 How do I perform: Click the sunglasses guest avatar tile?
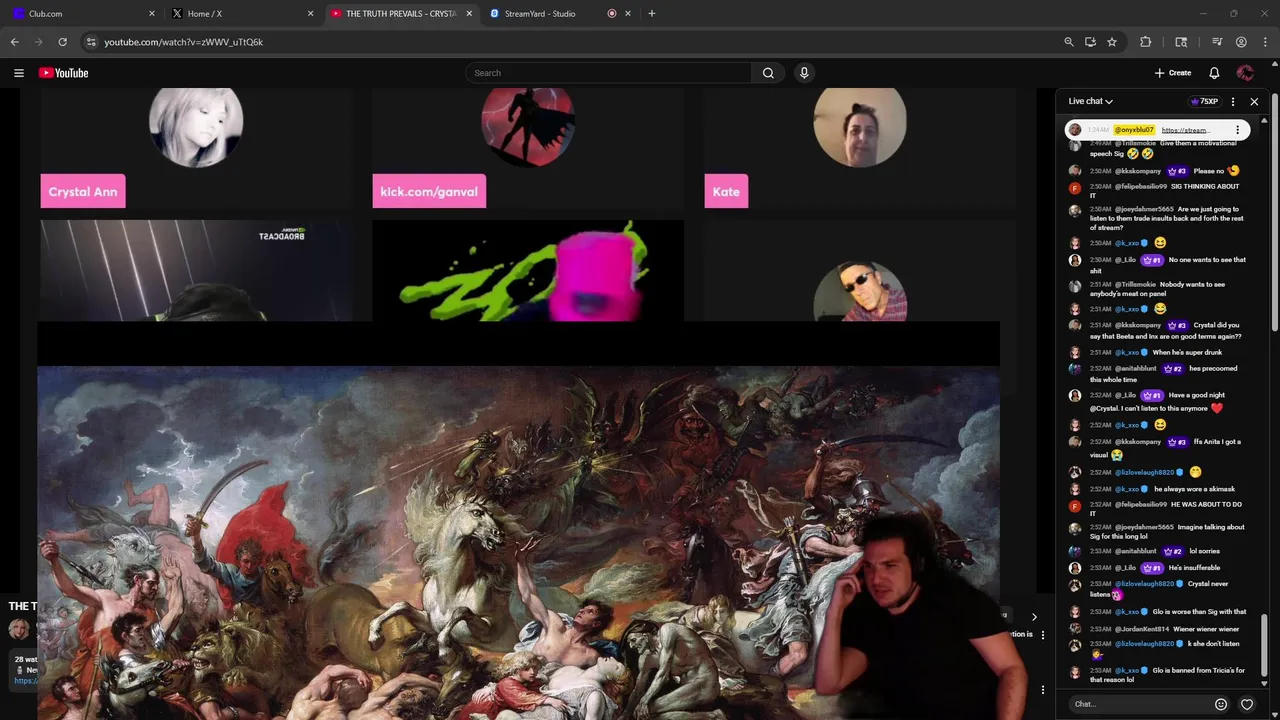click(860, 292)
